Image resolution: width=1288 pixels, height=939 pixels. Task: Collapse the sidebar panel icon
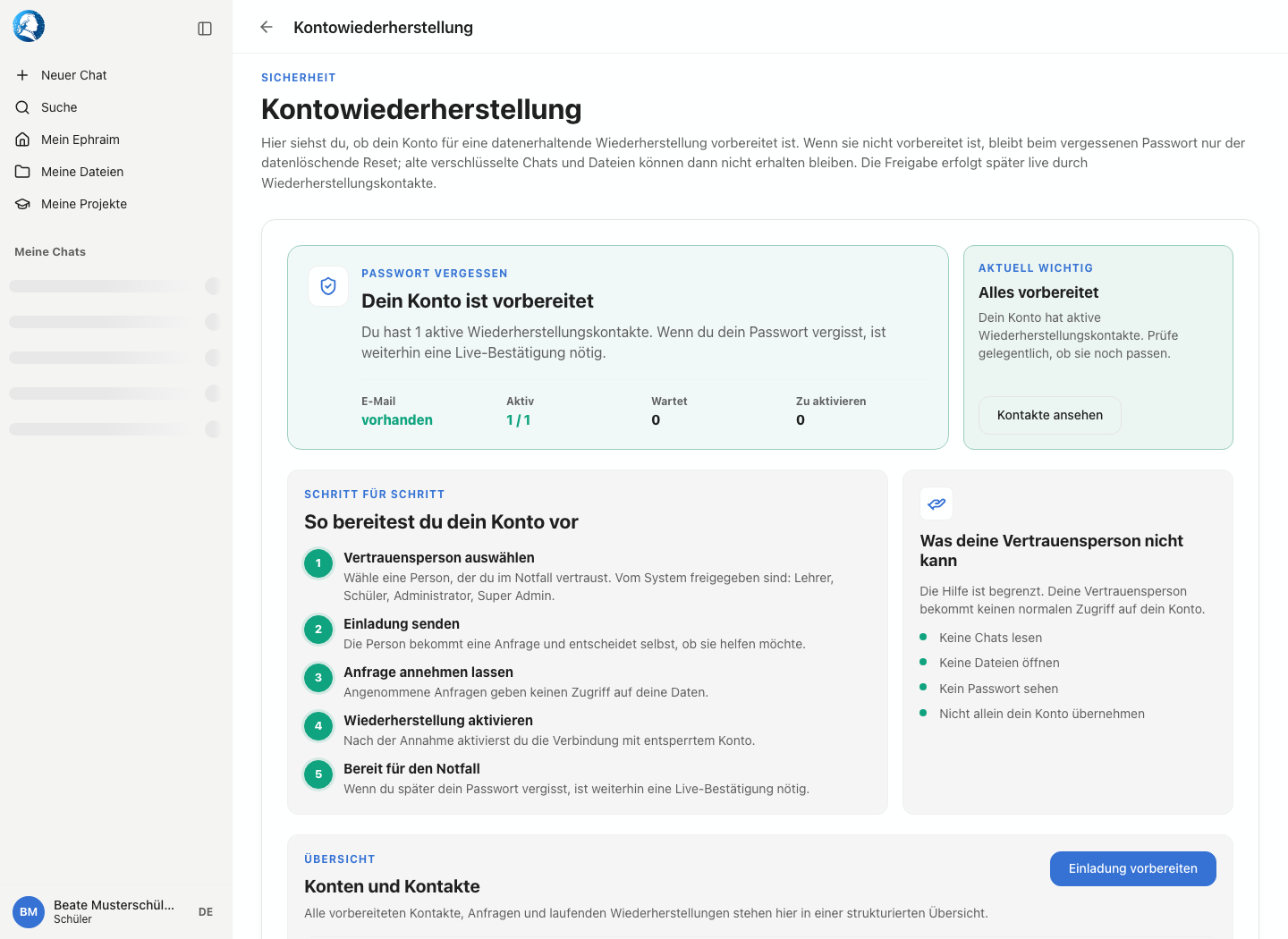click(x=205, y=29)
